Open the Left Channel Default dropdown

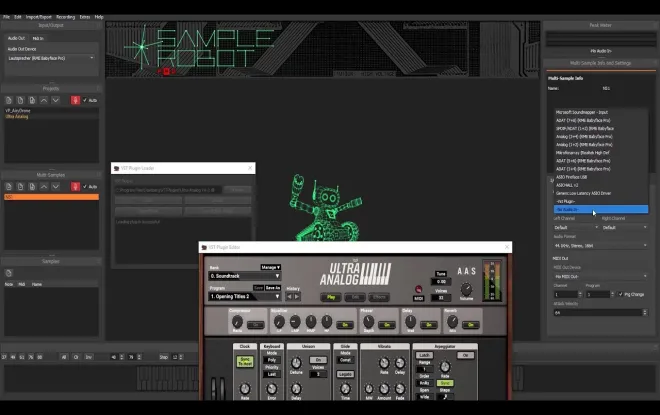(576, 227)
